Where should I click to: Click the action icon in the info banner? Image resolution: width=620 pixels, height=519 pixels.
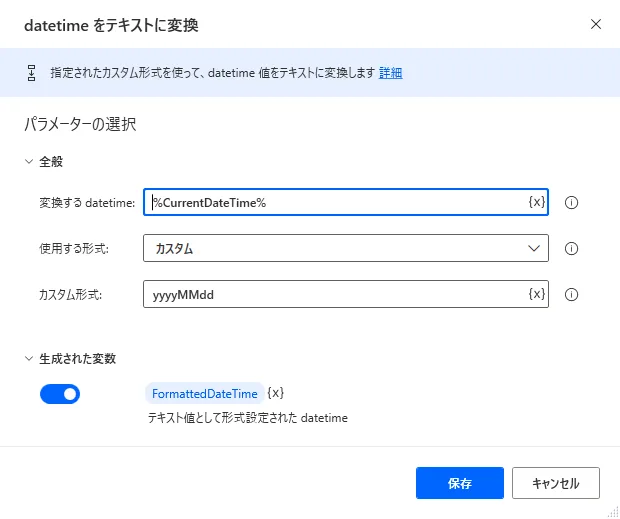pyautogui.click(x=31, y=73)
